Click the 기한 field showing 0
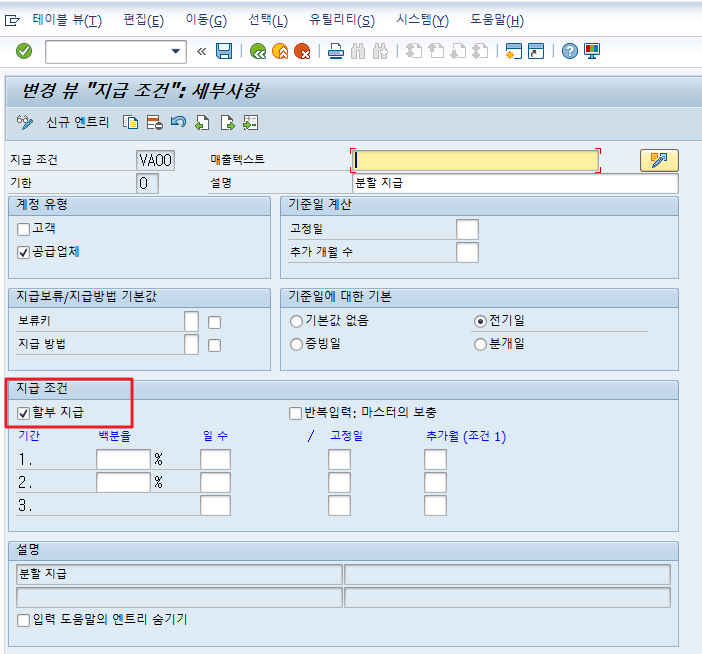This screenshot has height=654, width=702. click(x=147, y=183)
